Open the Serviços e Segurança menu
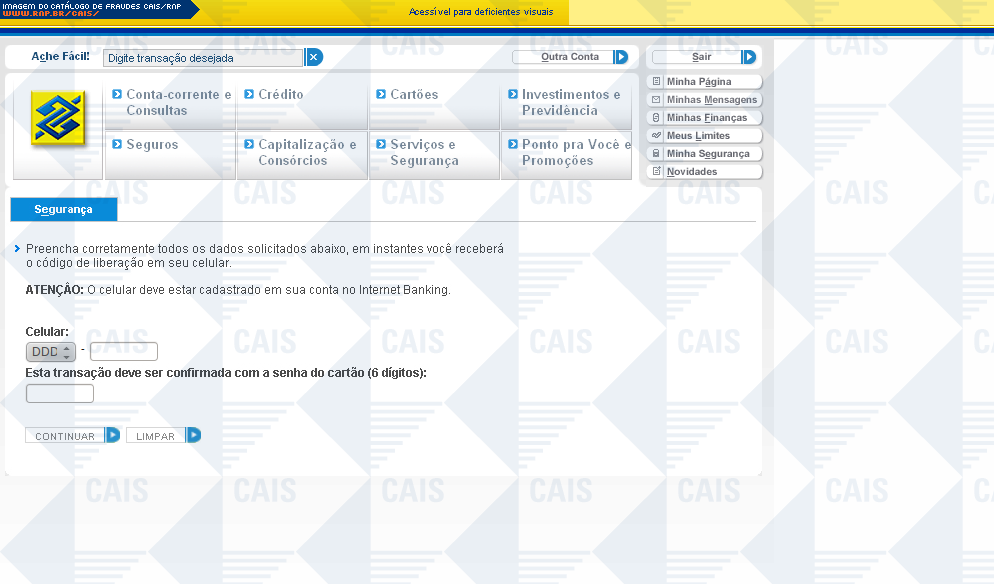Viewport: 994px width, 584px height. click(424, 153)
